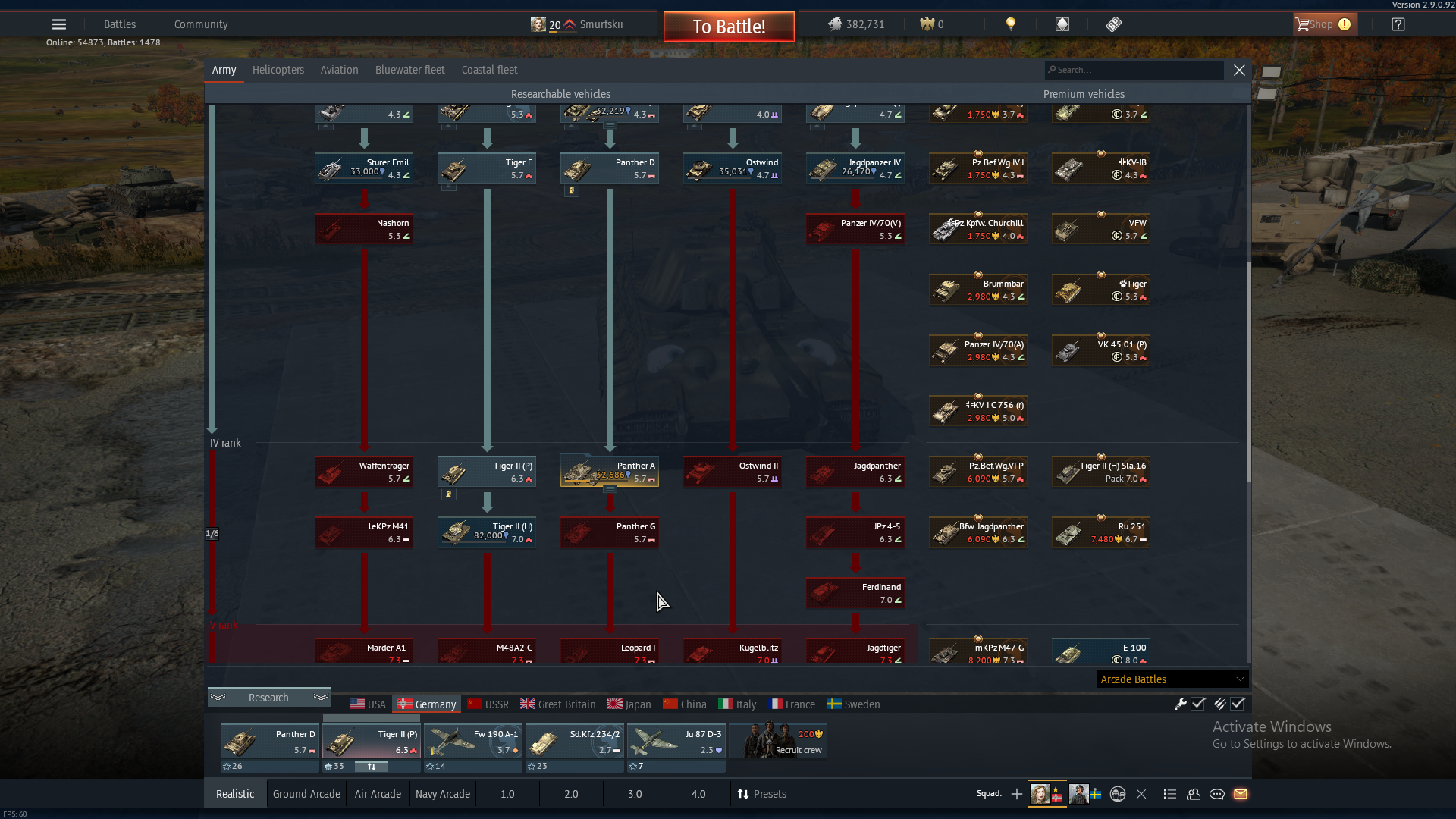Collapse research using left chevron of Research
1456x819 pixels.
coord(218,697)
